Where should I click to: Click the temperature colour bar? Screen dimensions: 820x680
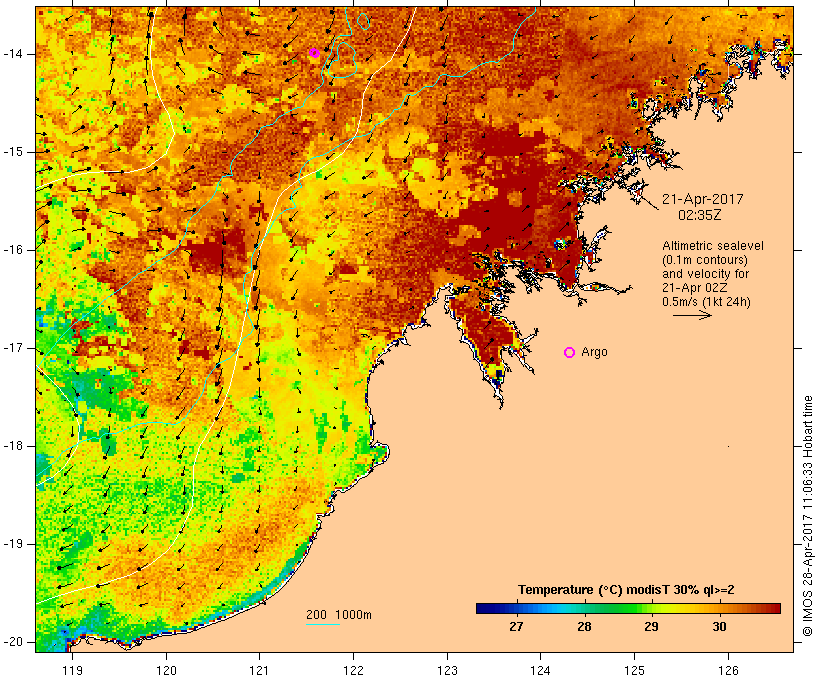(x=628, y=608)
